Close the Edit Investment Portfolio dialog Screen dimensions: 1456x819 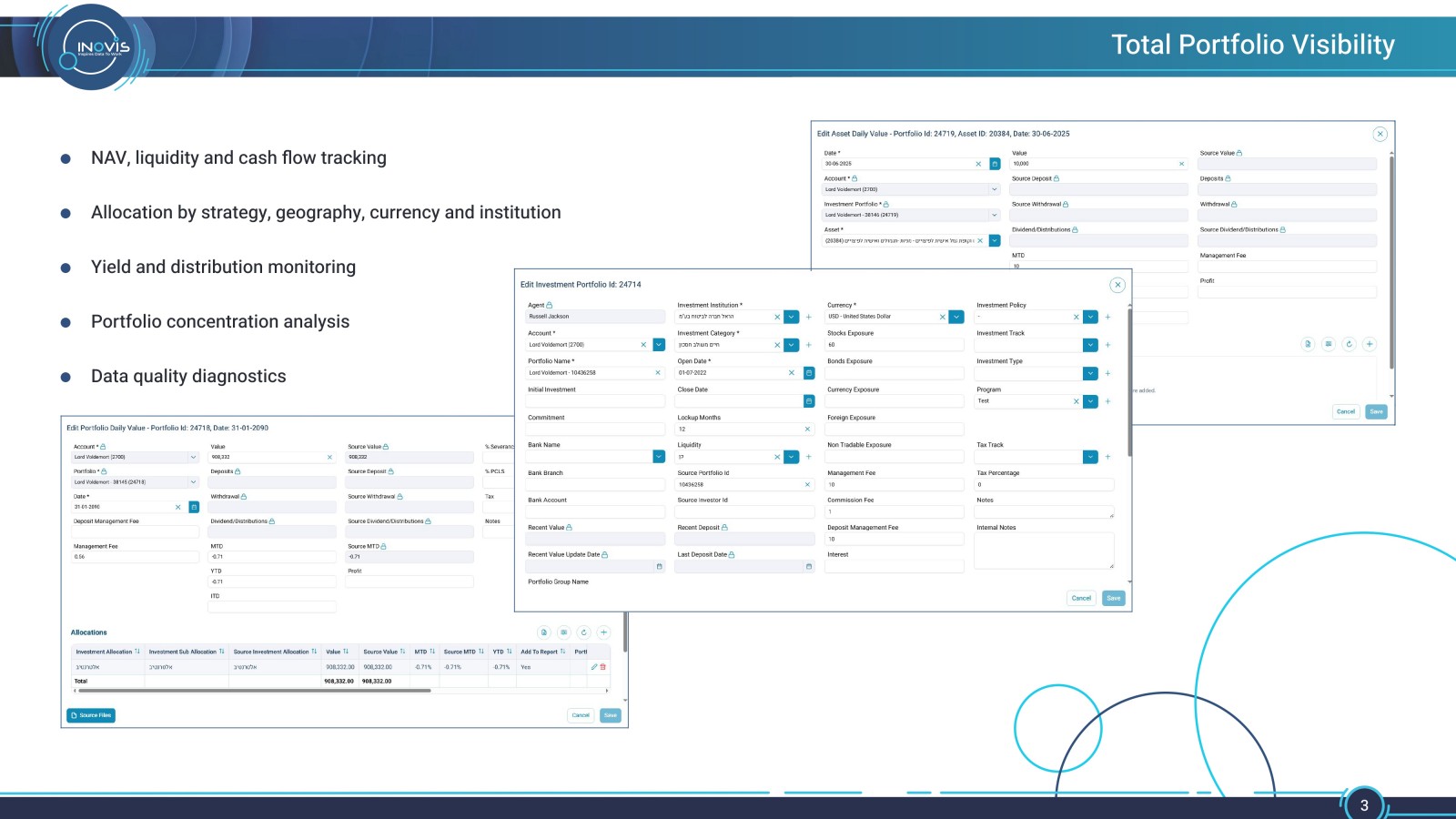pos(1117,285)
